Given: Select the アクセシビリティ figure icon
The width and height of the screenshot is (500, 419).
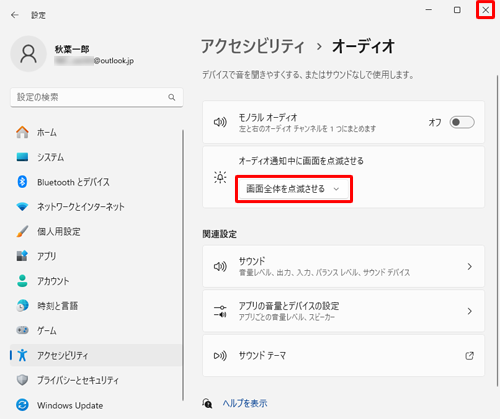Looking at the screenshot, I should (x=22, y=355).
